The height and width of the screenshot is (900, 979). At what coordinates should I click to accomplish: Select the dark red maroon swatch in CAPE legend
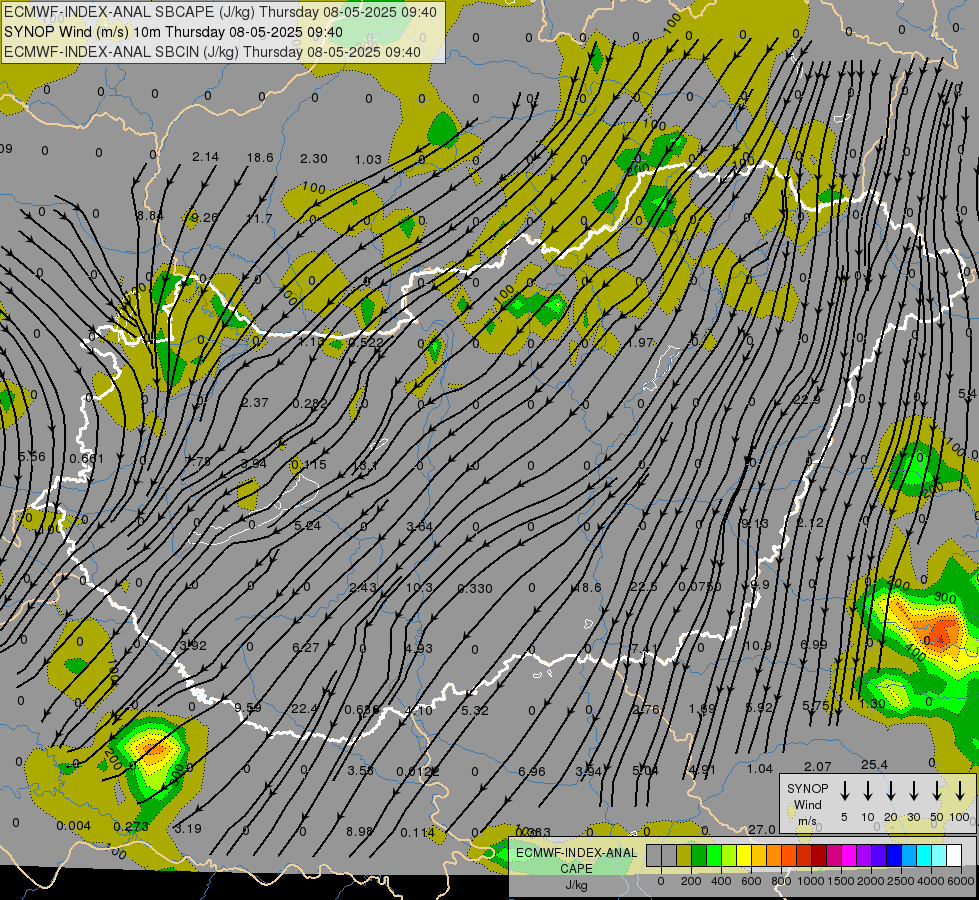coord(819,856)
